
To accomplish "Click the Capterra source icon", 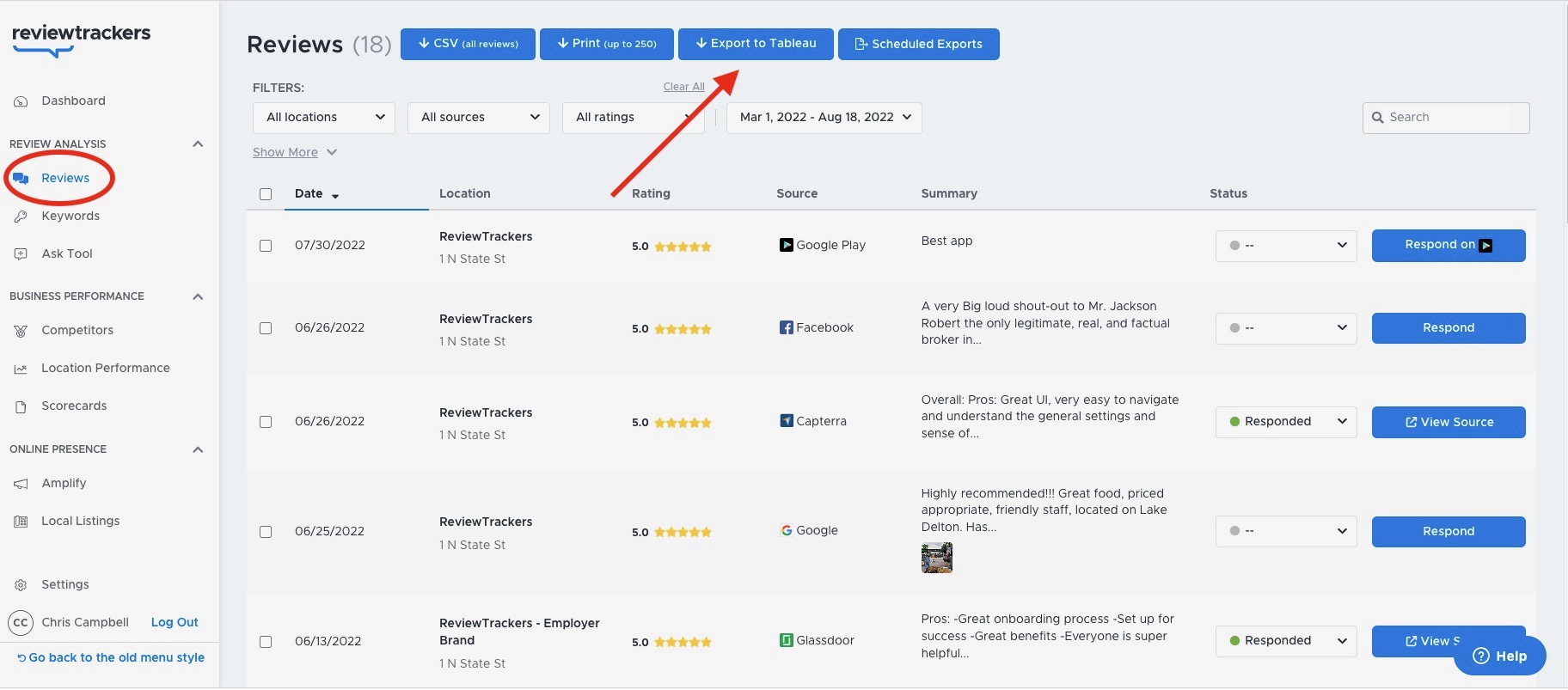I will point(786,421).
